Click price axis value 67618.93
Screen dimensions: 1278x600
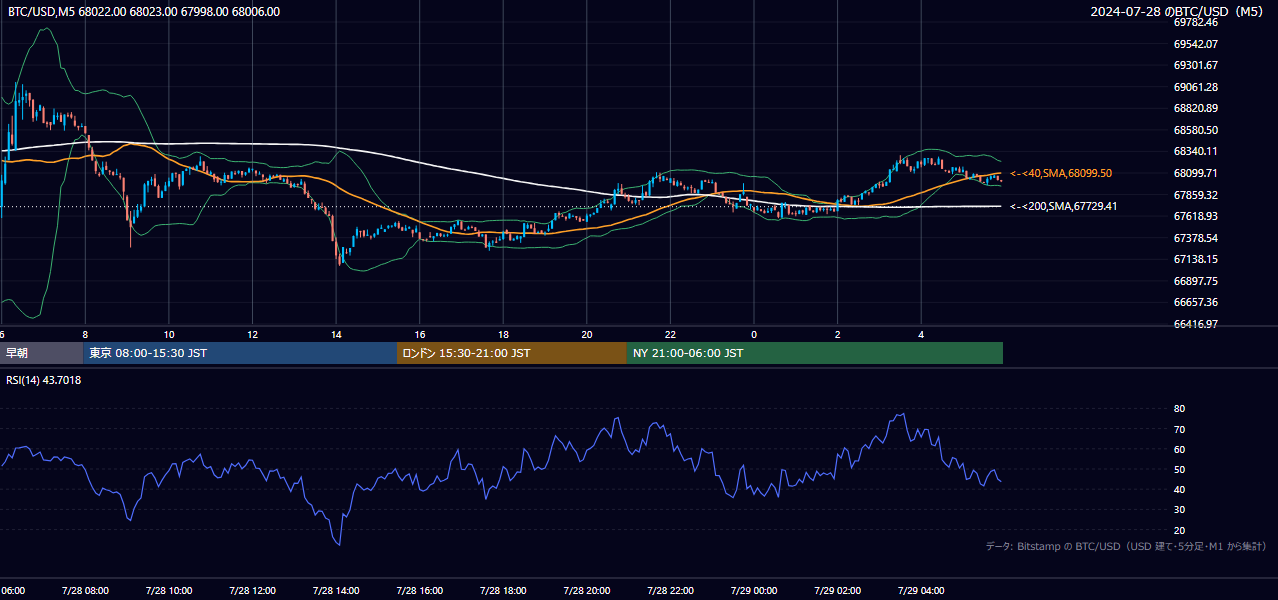[1195, 216]
